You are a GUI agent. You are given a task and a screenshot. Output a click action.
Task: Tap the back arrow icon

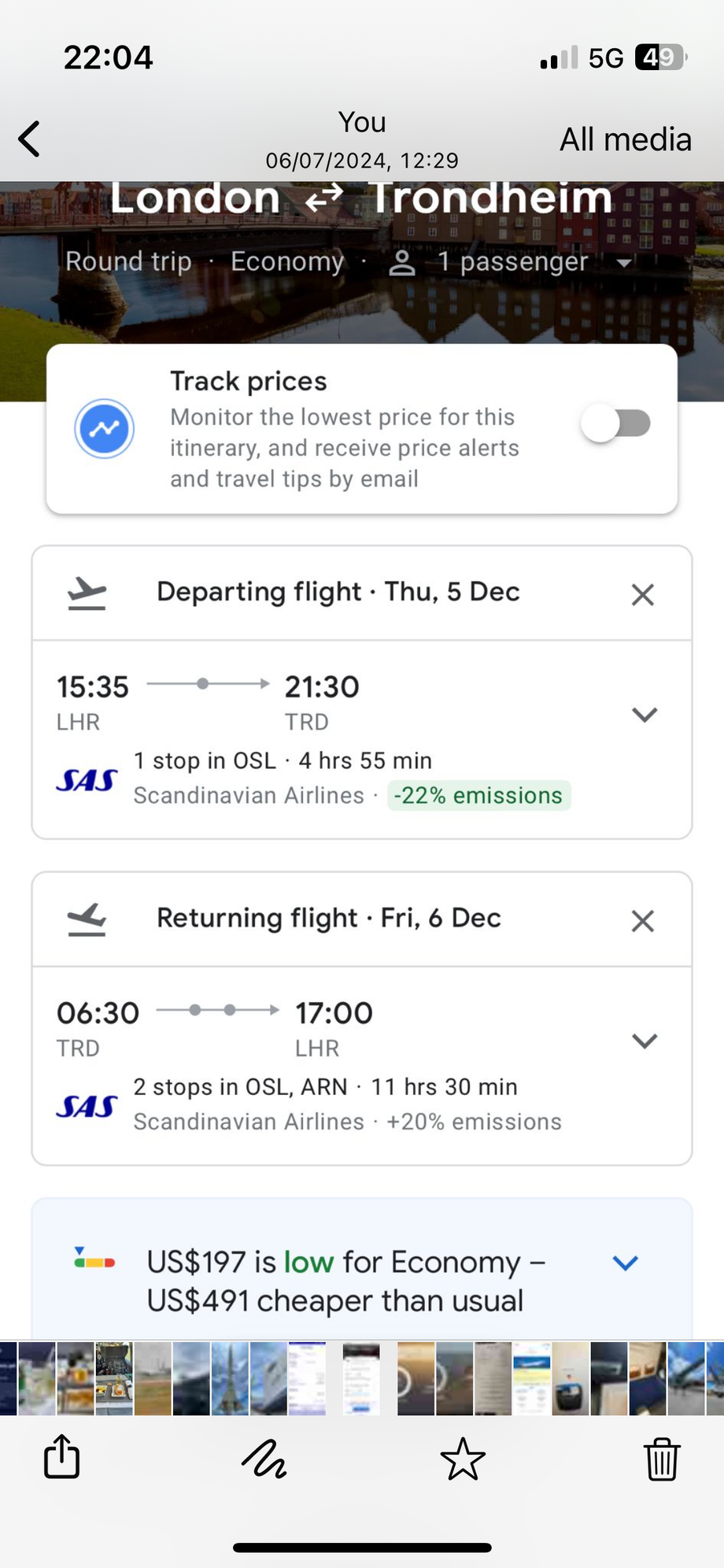[30, 139]
